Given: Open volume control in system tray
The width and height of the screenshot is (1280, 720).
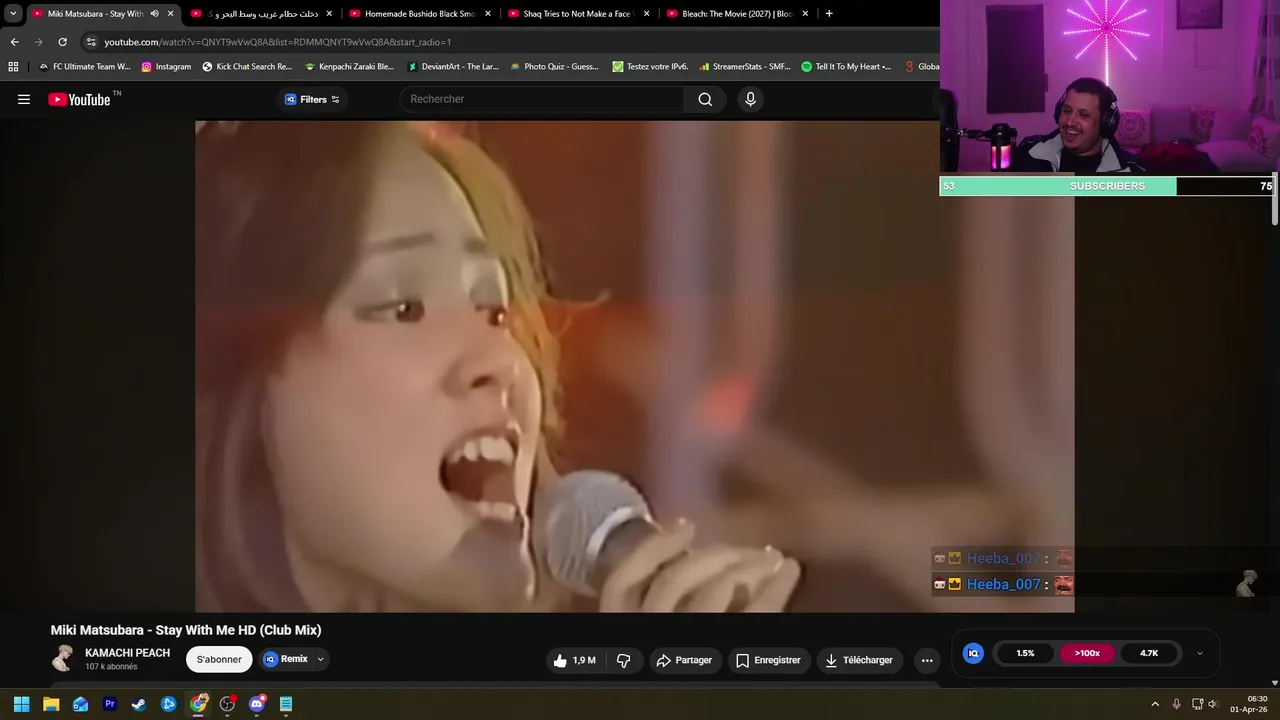Looking at the screenshot, I should pyautogui.click(x=1212, y=704).
